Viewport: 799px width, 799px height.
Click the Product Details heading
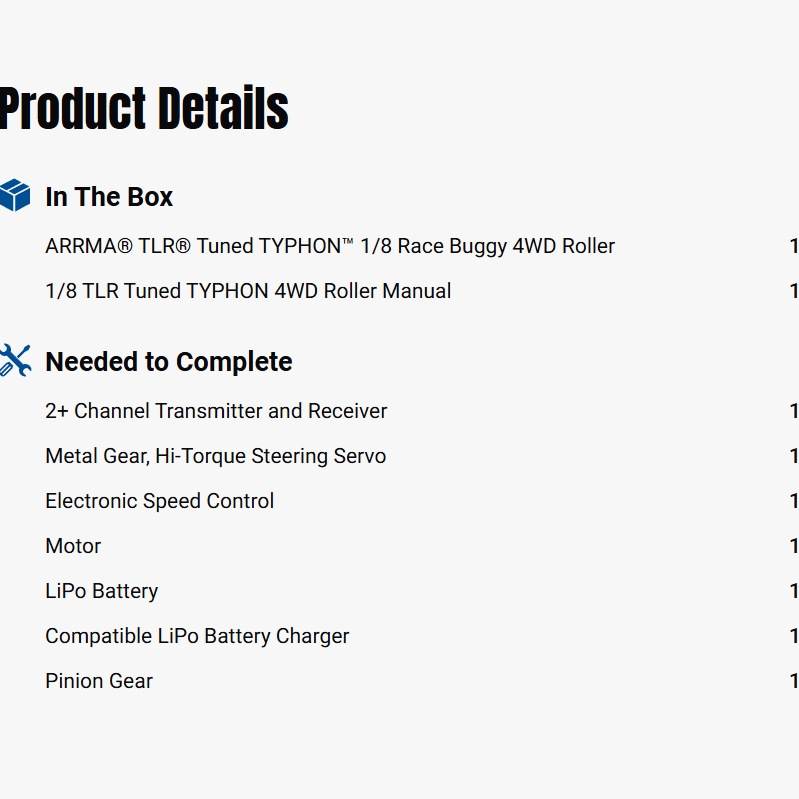click(144, 109)
